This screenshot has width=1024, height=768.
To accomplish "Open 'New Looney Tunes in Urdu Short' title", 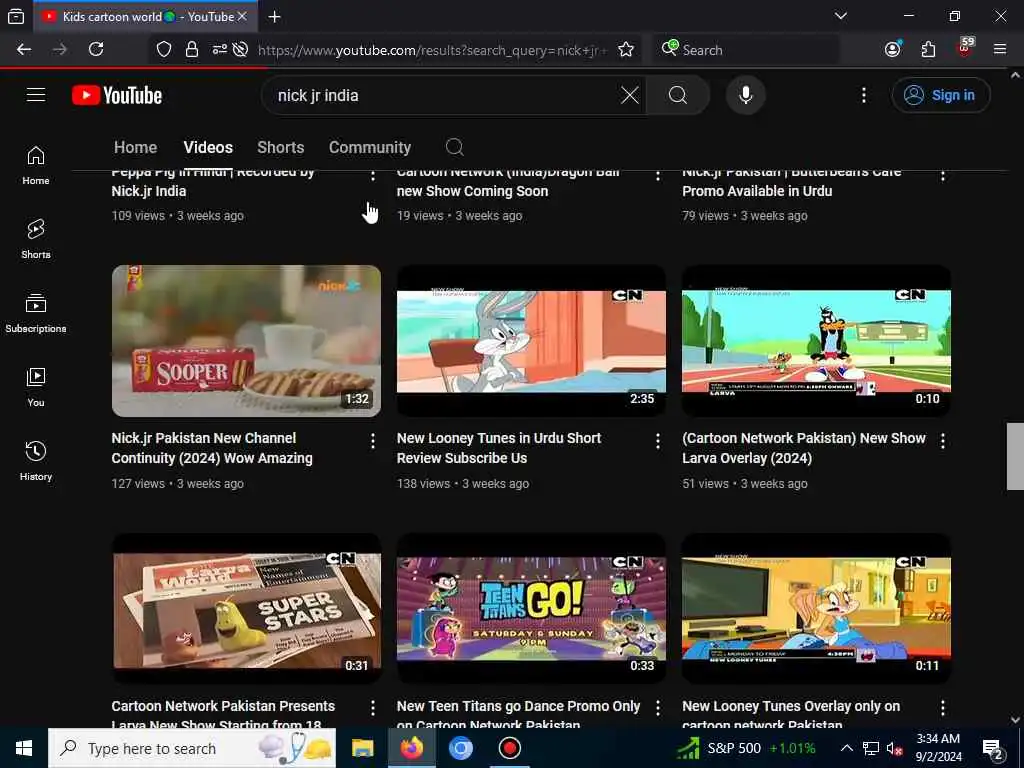I will [x=499, y=448].
